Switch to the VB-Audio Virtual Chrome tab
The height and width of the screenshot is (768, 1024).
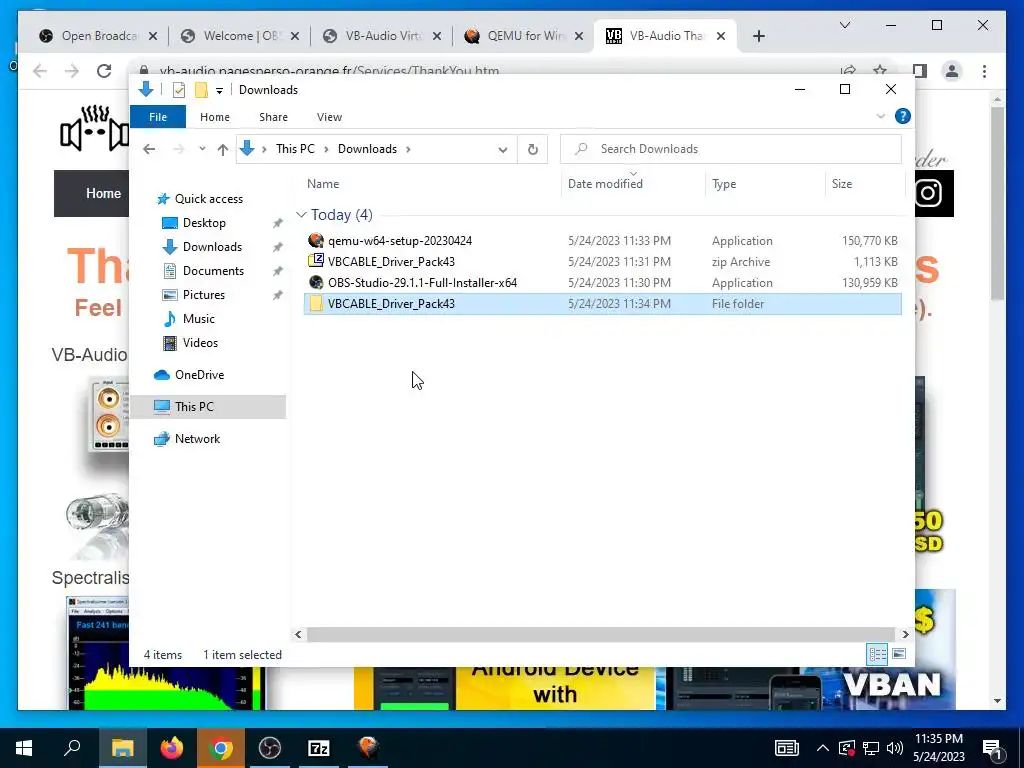pos(382,36)
